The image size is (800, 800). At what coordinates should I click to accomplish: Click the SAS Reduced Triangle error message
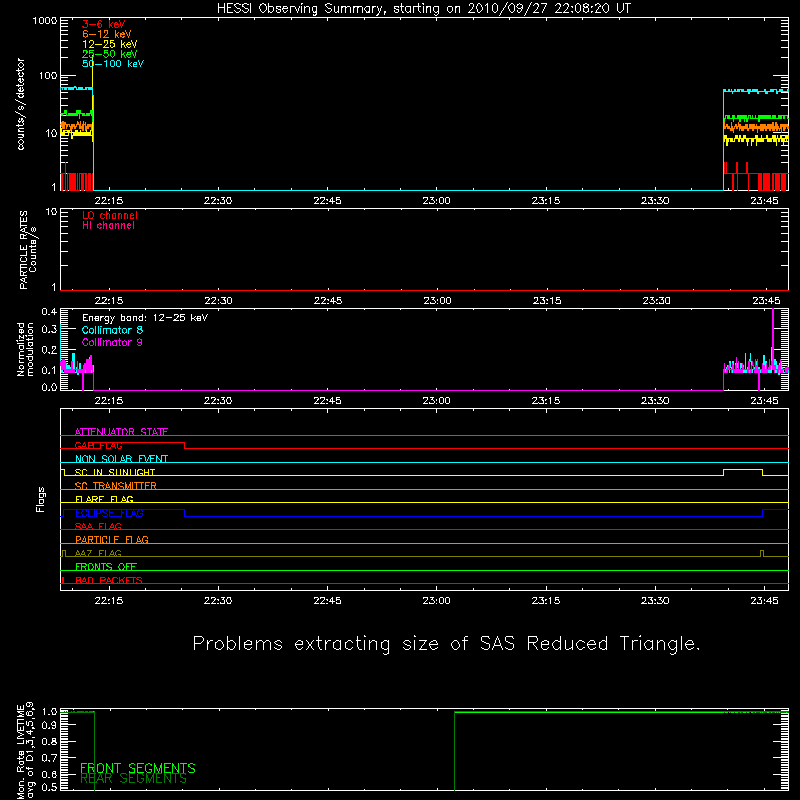(x=446, y=643)
